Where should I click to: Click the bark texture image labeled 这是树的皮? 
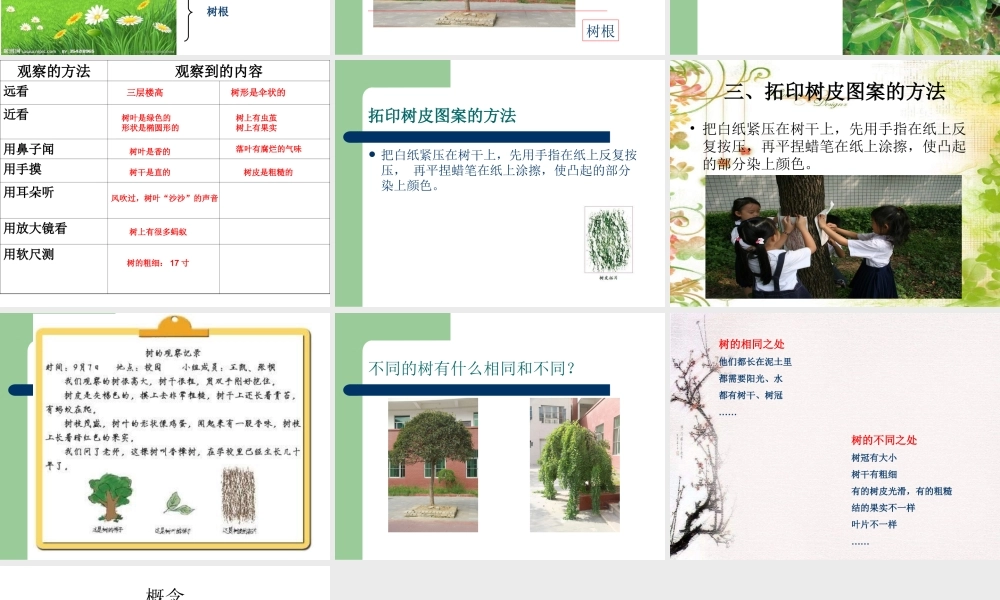tap(240, 497)
